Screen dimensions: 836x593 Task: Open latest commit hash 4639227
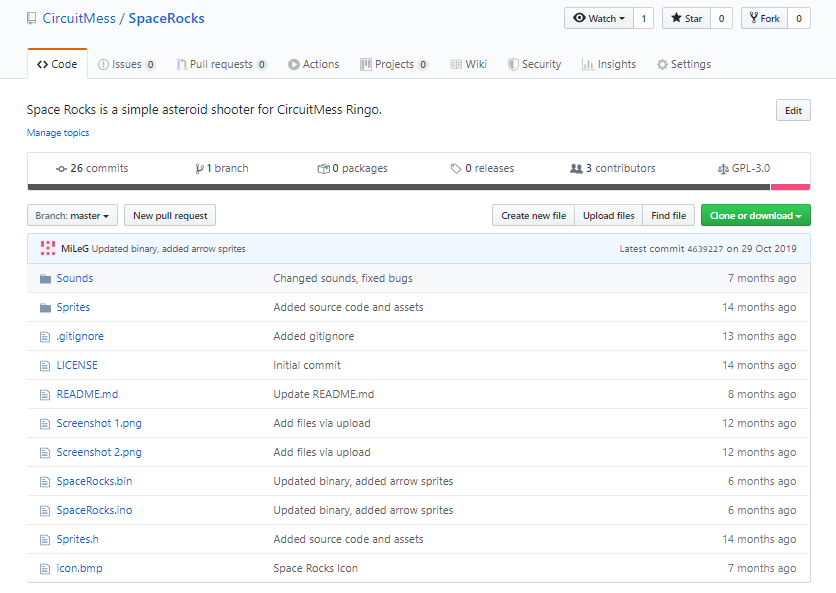(705, 249)
